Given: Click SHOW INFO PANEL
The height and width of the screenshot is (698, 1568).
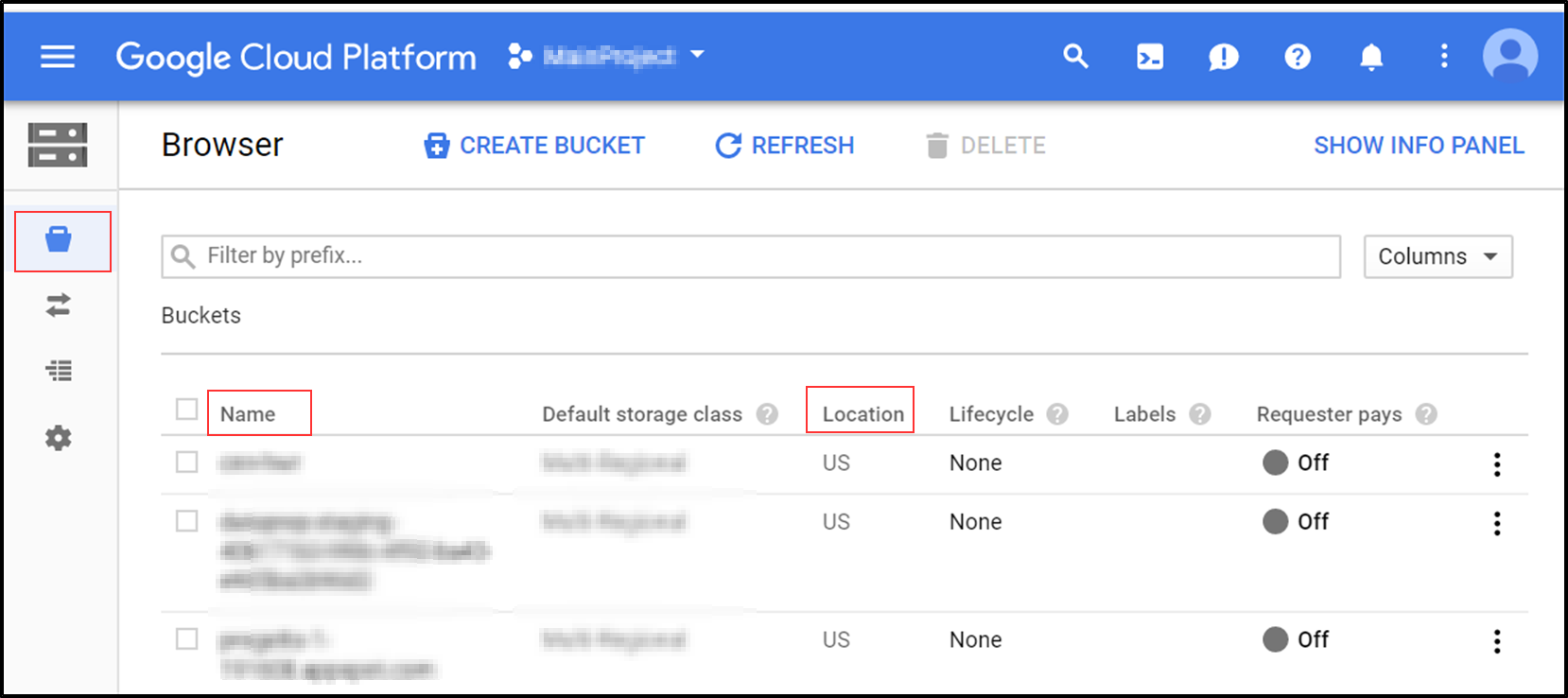Looking at the screenshot, I should tap(1419, 146).
